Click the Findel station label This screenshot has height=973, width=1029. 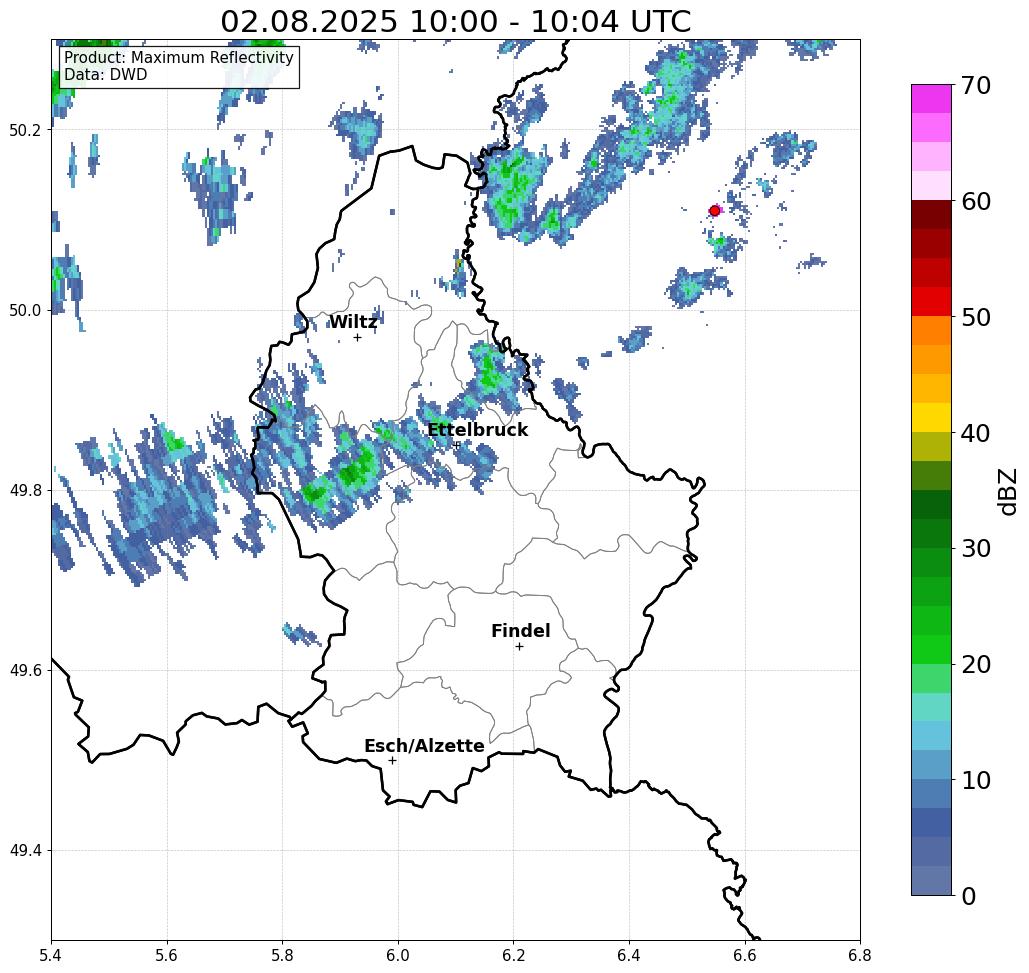[520, 631]
